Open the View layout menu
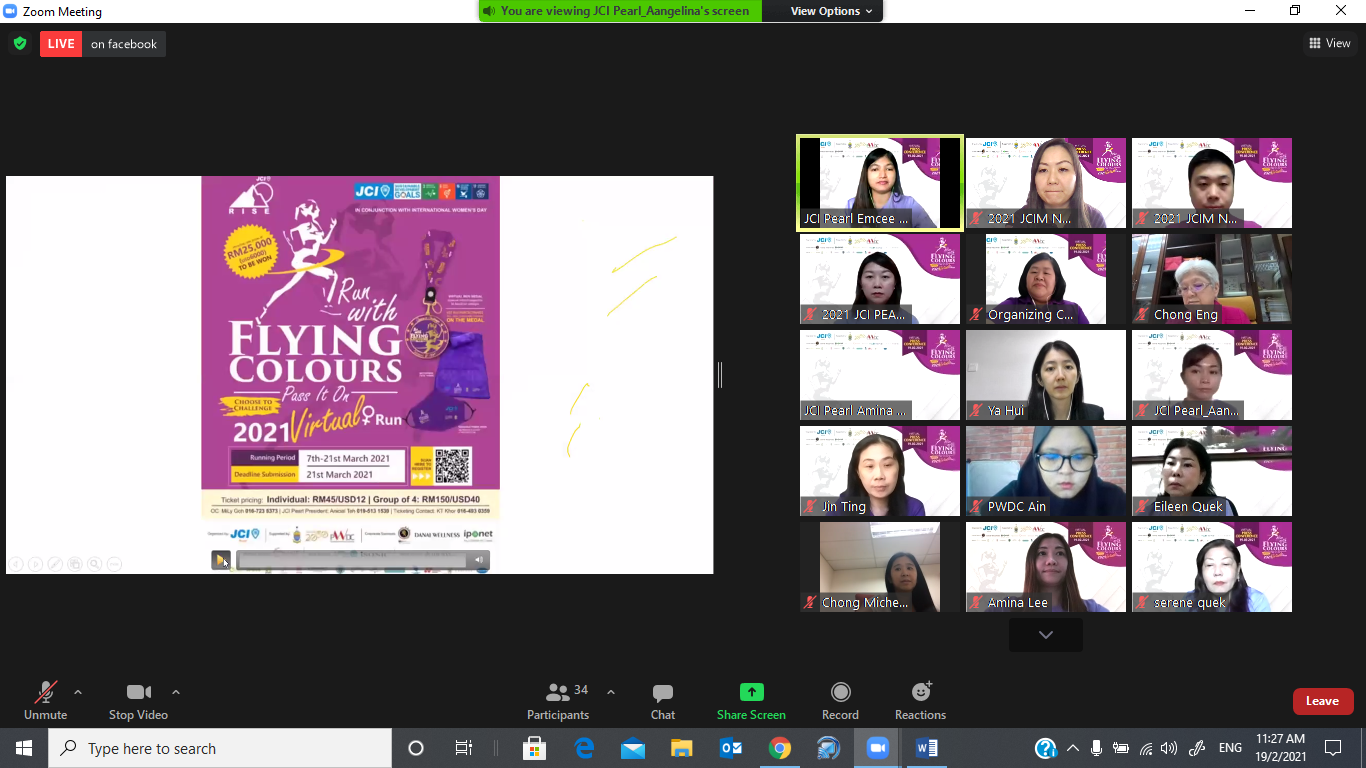The height and width of the screenshot is (768, 1366). point(1329,43)
